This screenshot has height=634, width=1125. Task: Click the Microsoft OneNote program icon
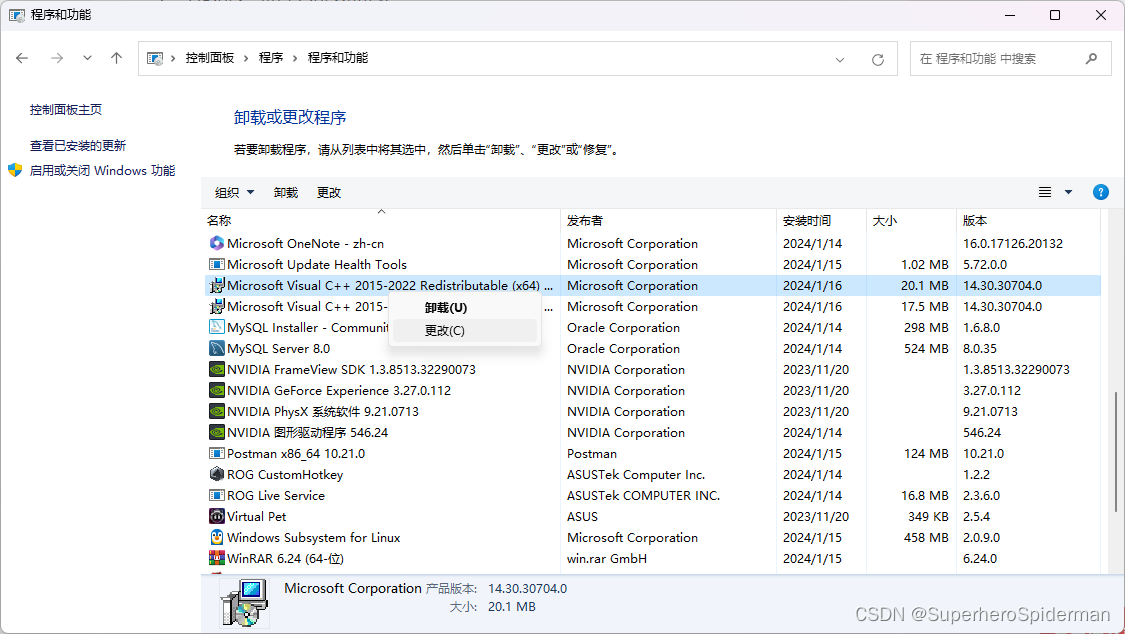point(217,243)
